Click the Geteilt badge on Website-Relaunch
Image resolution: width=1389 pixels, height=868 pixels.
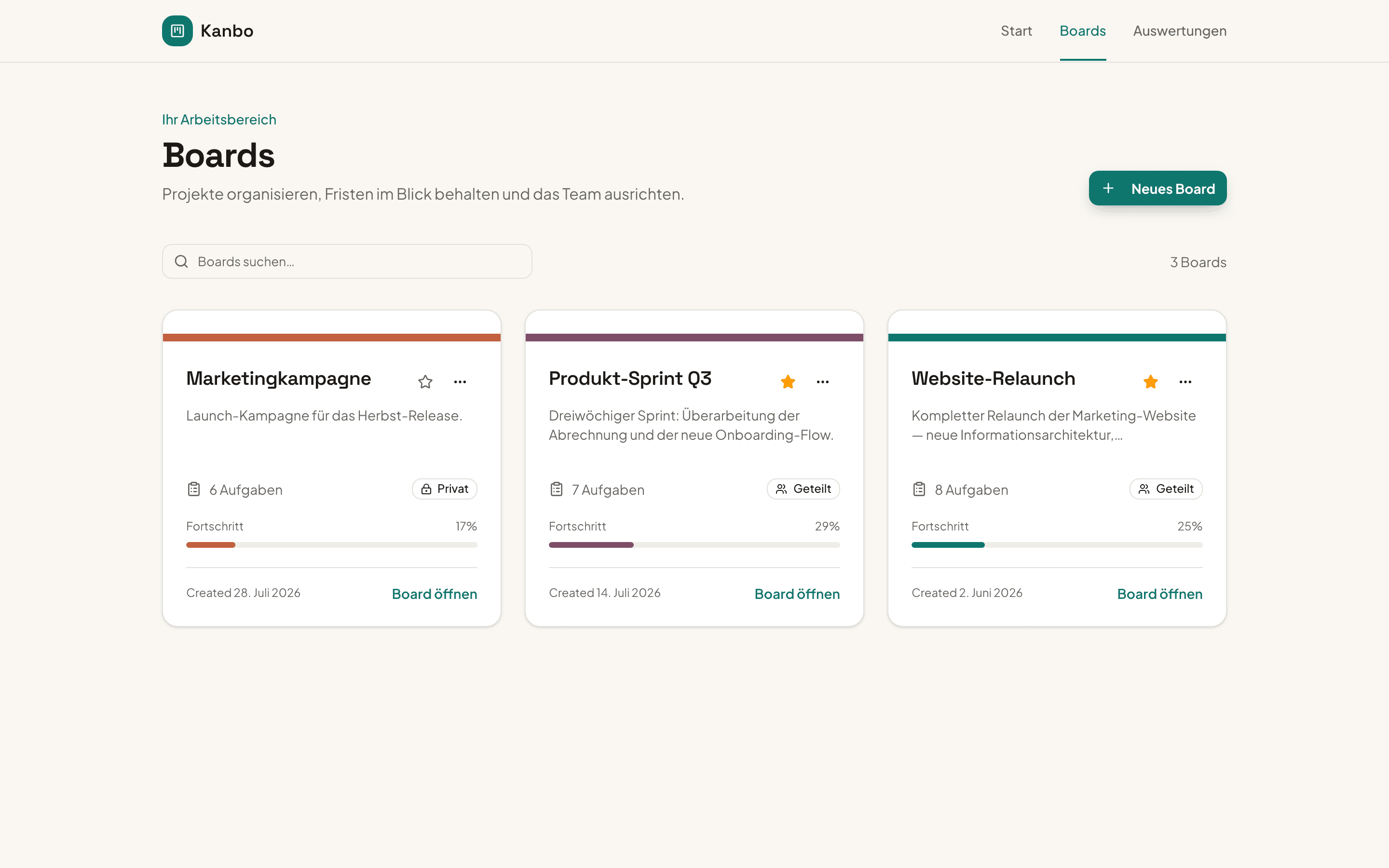coord(1166,489)
